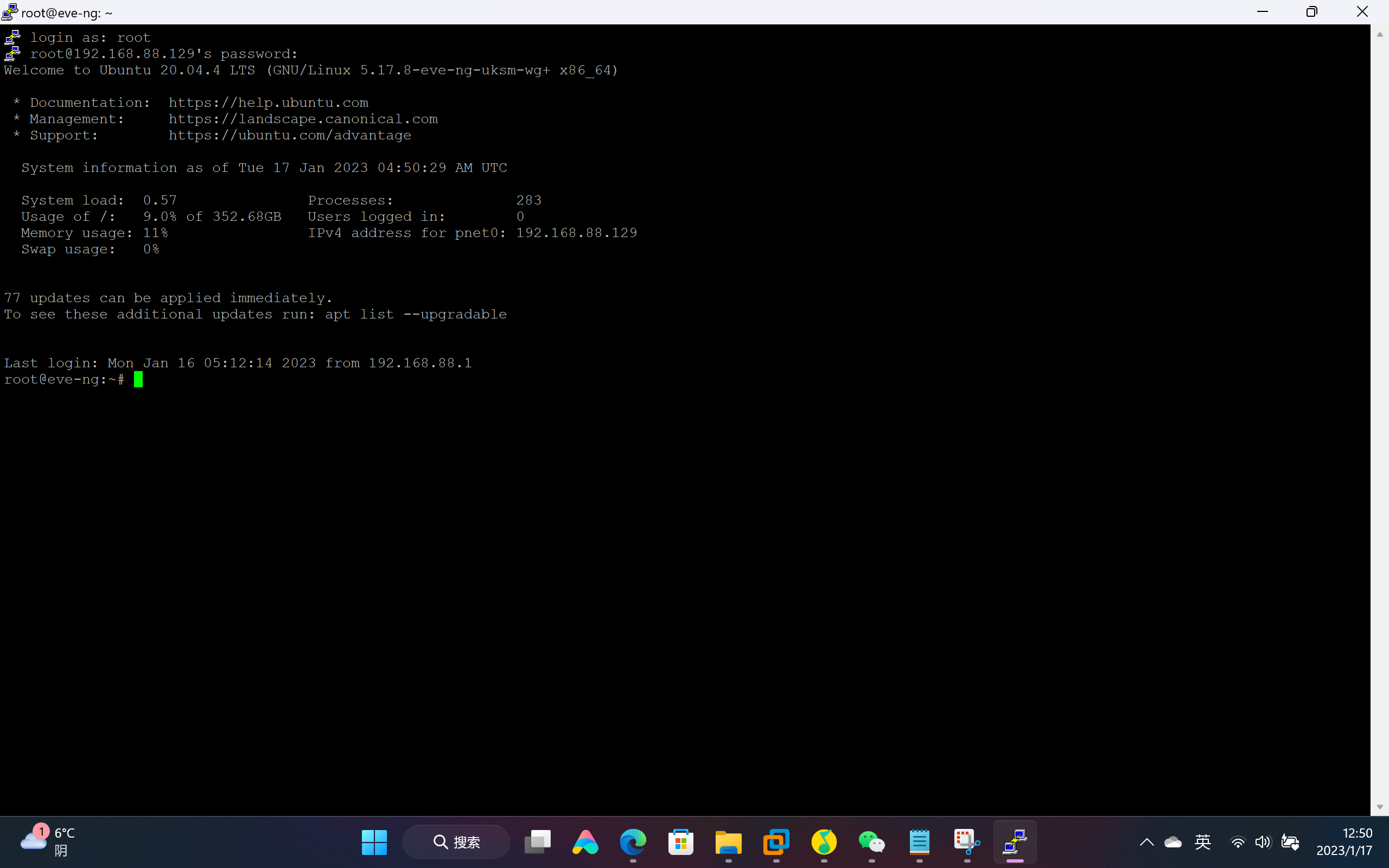Open OneDrive cloud tray icon

point(1173,842)
